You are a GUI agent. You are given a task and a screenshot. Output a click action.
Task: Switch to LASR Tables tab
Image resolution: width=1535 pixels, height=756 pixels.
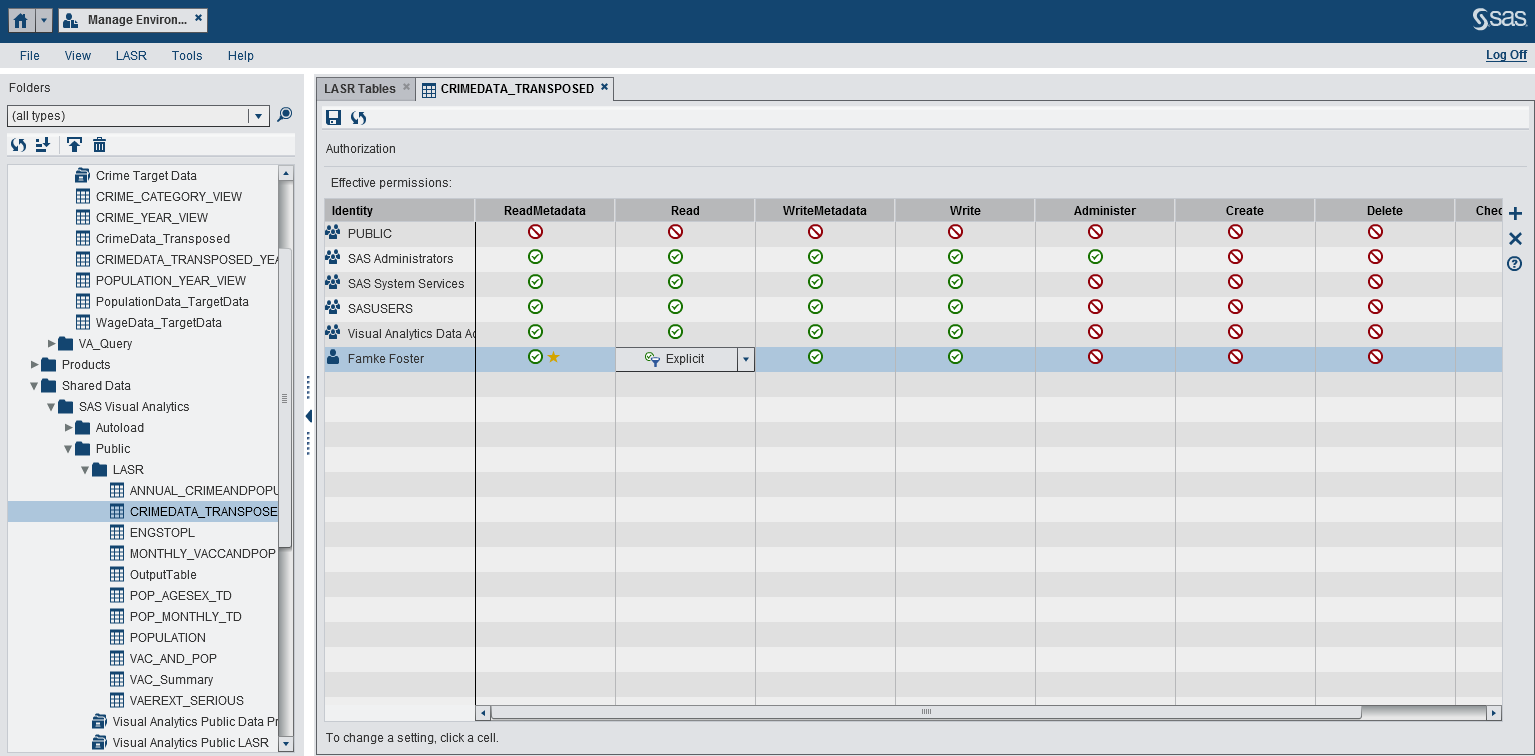pyautogui.click(x=359, y=88)
